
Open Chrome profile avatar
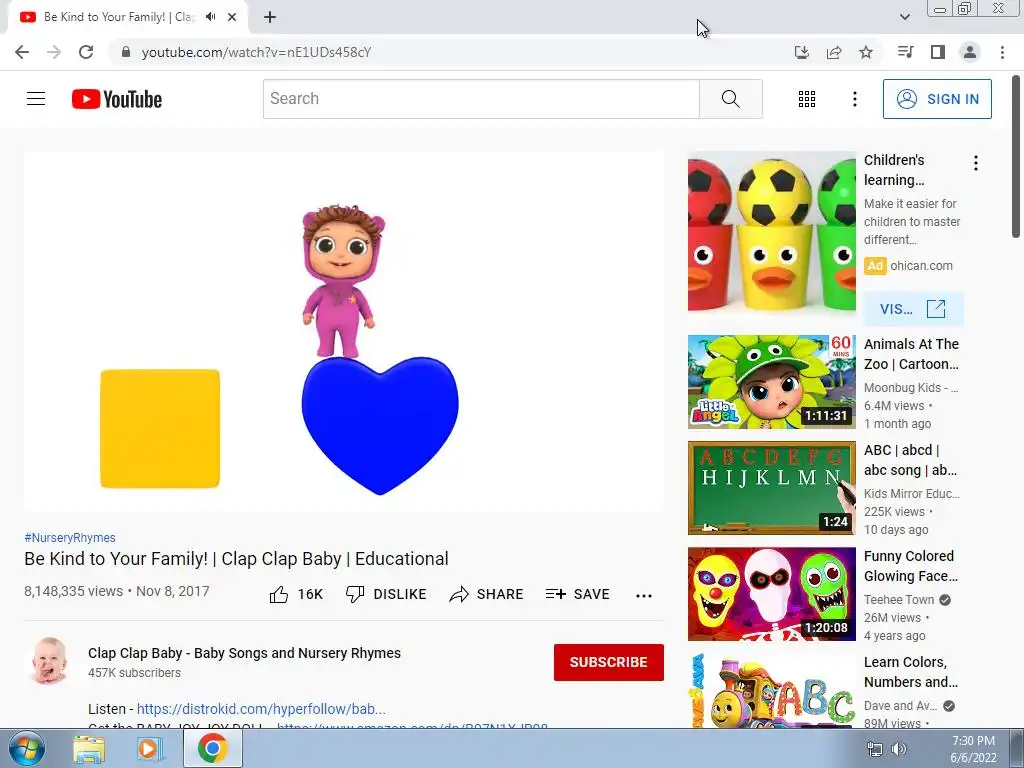pos(970,52)
